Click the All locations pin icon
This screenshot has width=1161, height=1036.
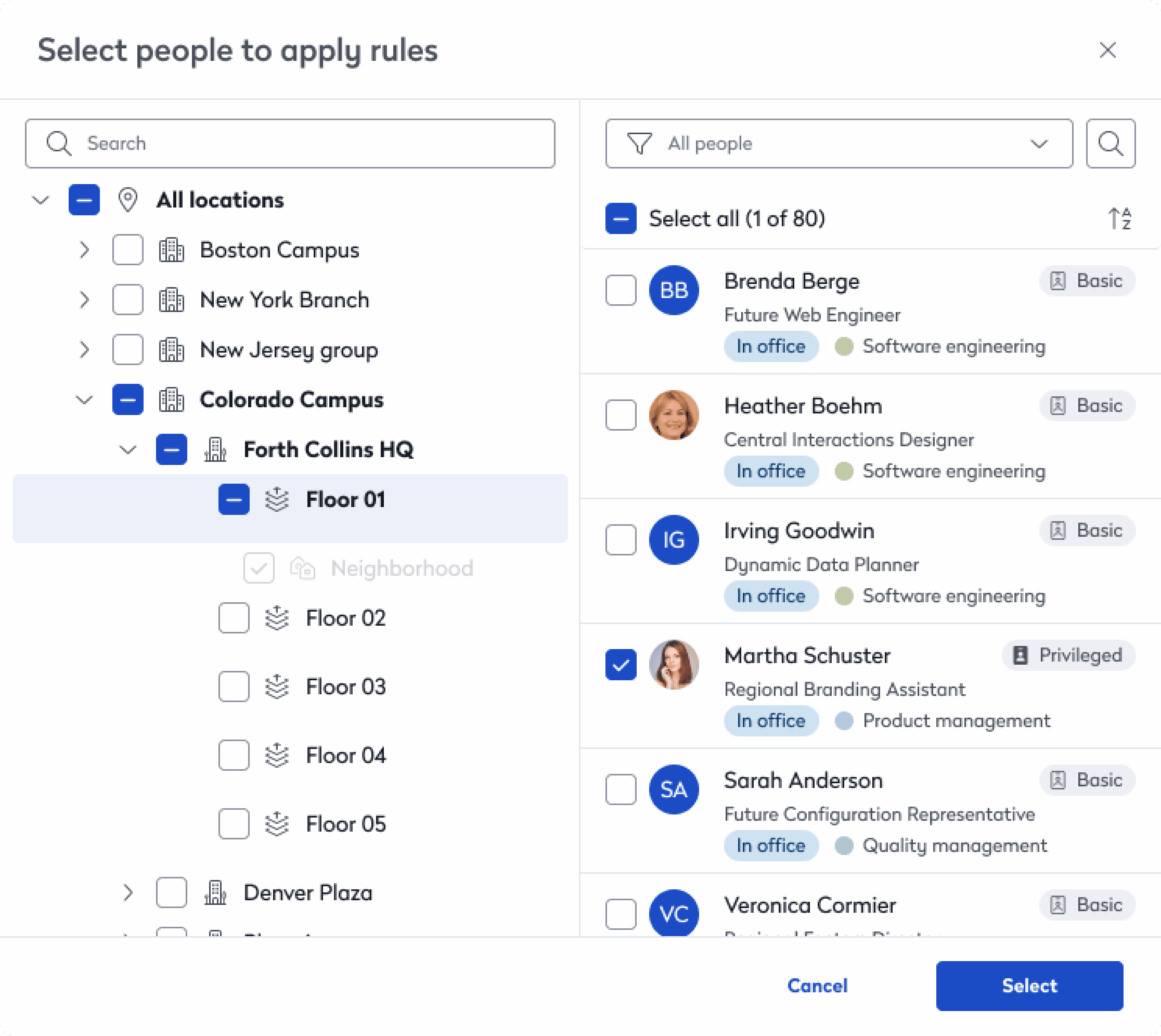tap(128, 200)
